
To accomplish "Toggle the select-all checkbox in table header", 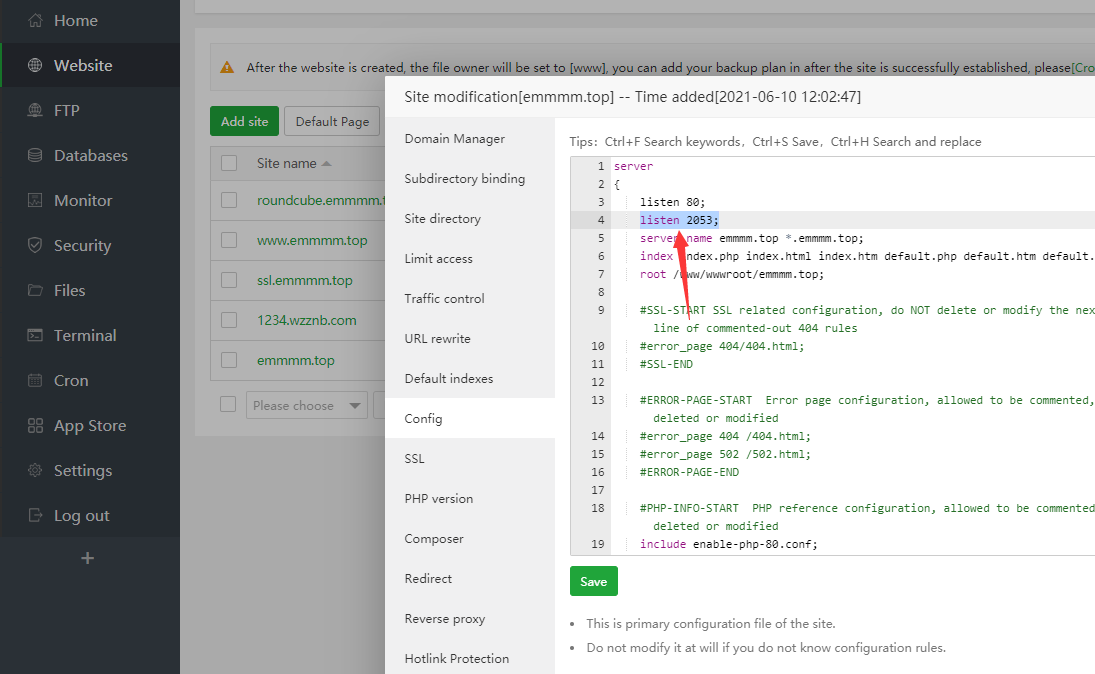I will click(x=229, y=163).
